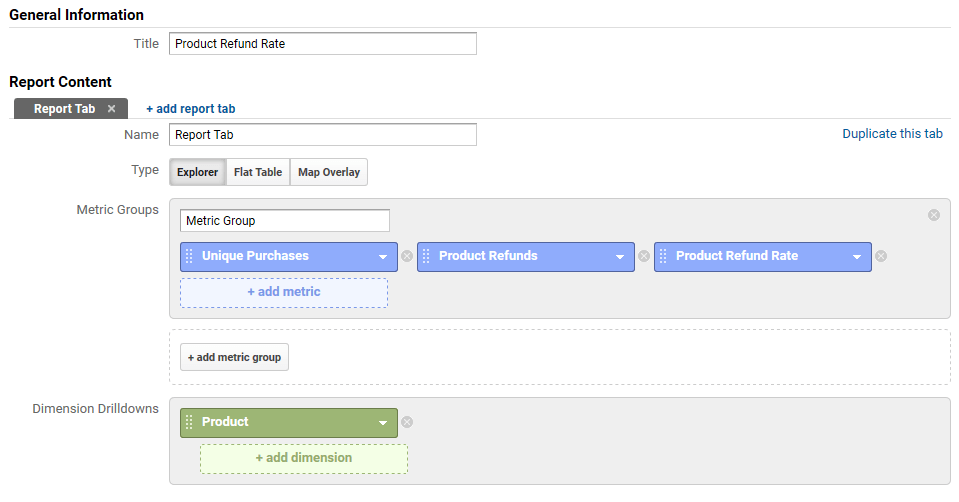Choose the Map Overlay report type
The height and width of the screenshot is (502, 959).
pos(329,172)
